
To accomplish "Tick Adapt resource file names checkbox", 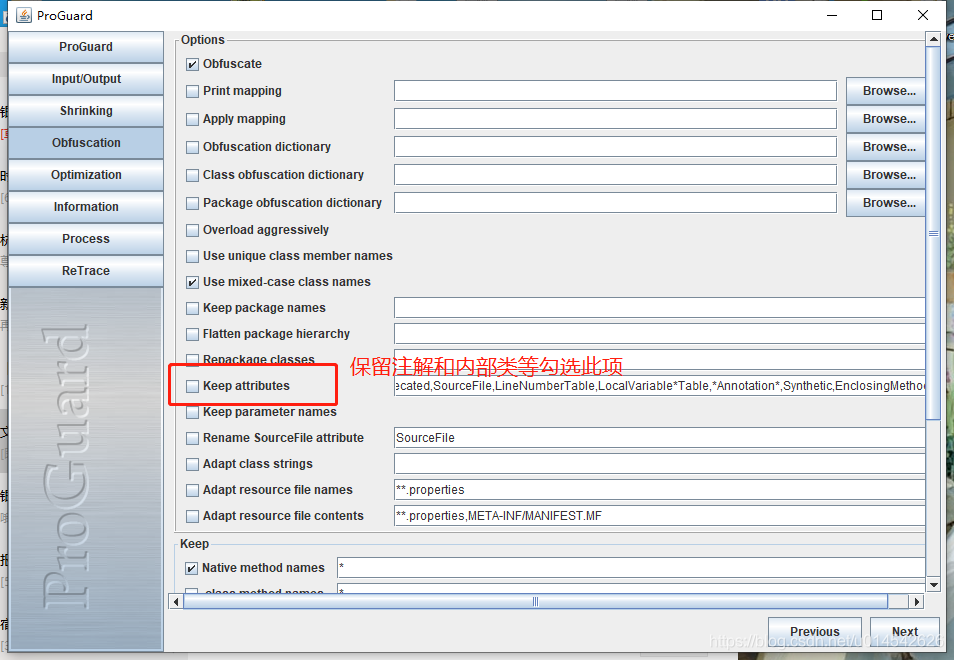I will click(192, 490).
